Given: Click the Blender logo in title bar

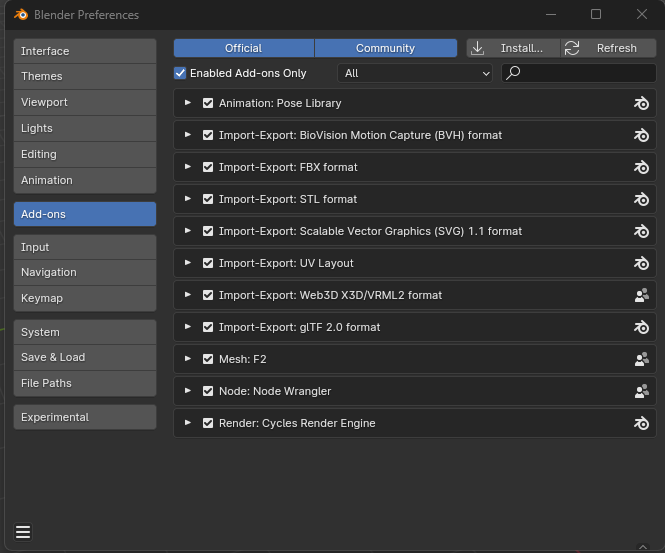Looking at the screenshot, I should [x=21, y=14].
